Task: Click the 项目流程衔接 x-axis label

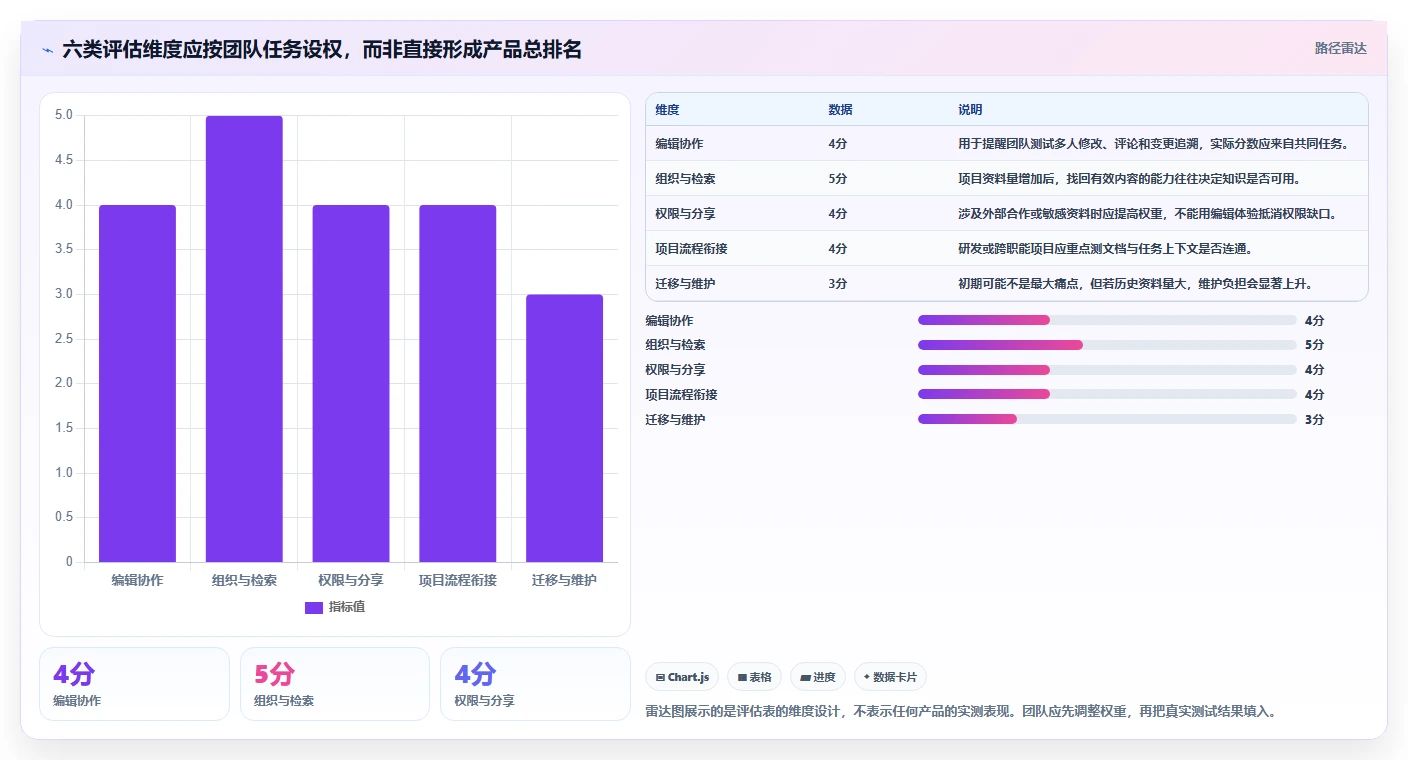Action: (x=457, y=580)
